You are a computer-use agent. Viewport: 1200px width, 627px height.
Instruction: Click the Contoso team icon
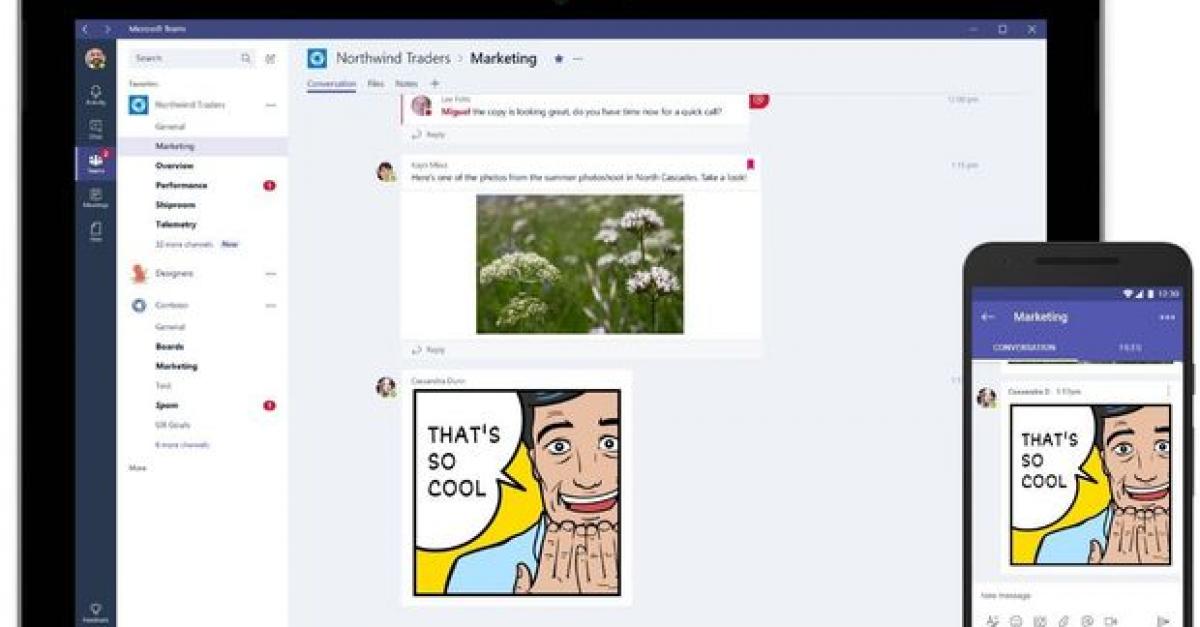tap(139, 305)
